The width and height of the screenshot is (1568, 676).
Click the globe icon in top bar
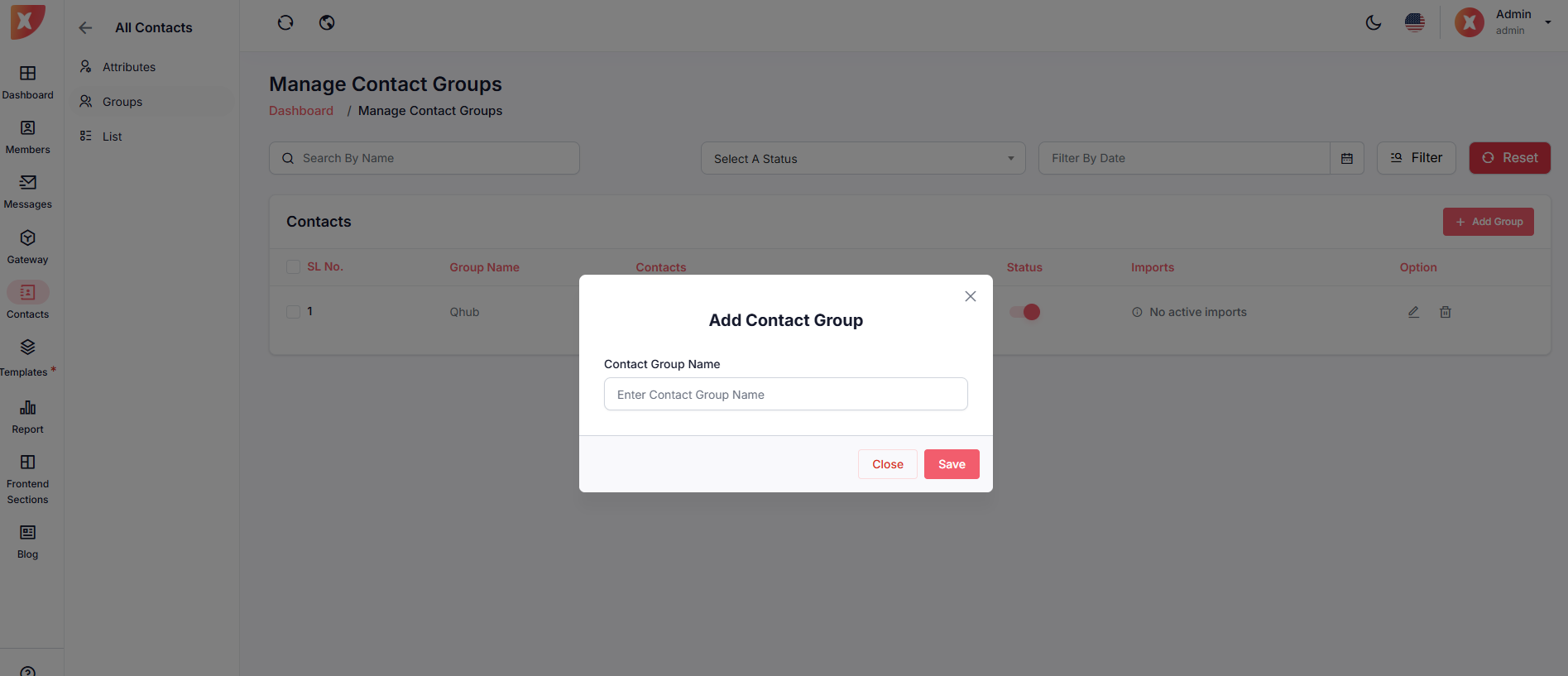[x=327, y=23]
